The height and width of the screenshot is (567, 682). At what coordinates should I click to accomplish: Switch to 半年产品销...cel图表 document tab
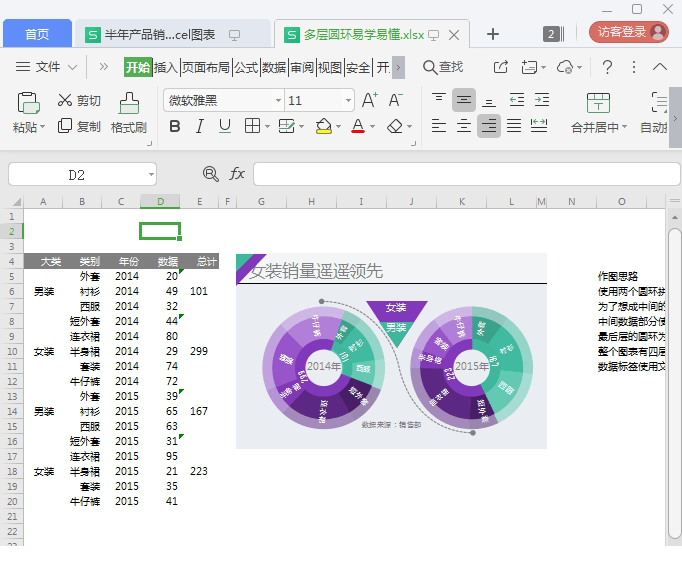pyautogui.click(x=172, y=34)
